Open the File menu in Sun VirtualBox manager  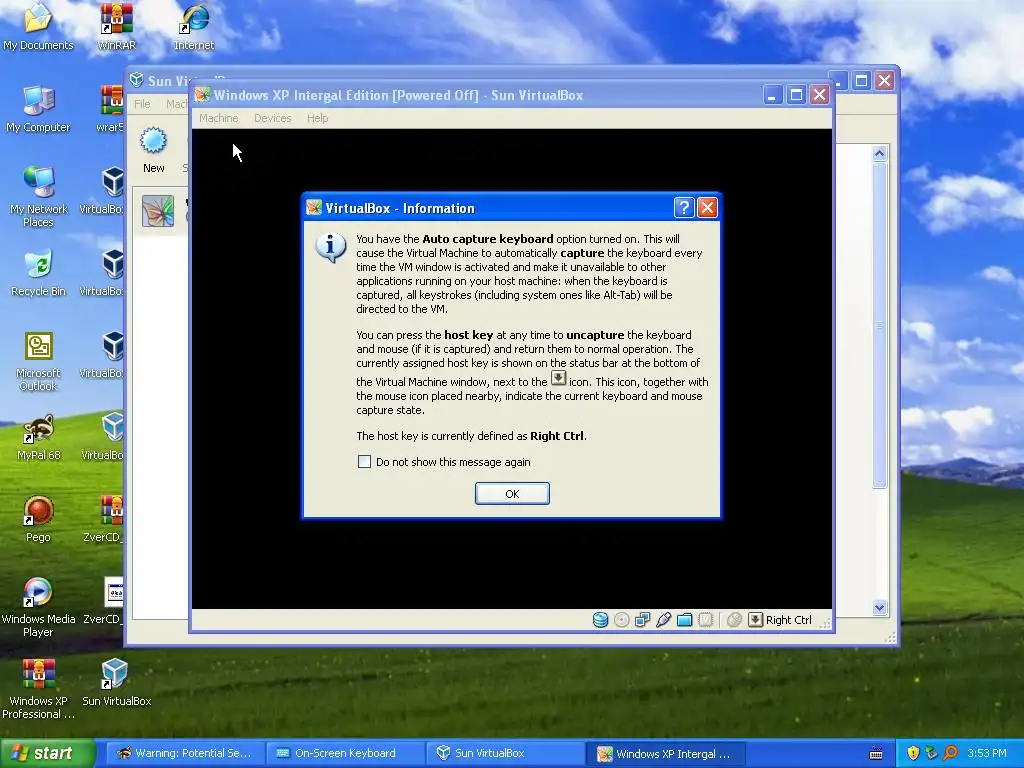pyautogui.click(x=142, y=104)
